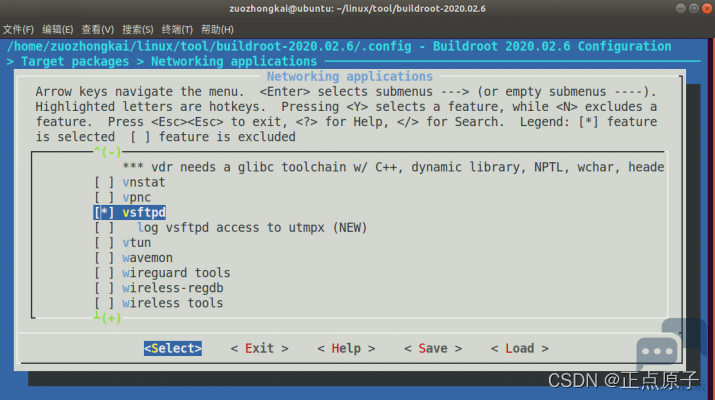Click the < Help > button
Viewport: 715px width, 401px height.
346,349
